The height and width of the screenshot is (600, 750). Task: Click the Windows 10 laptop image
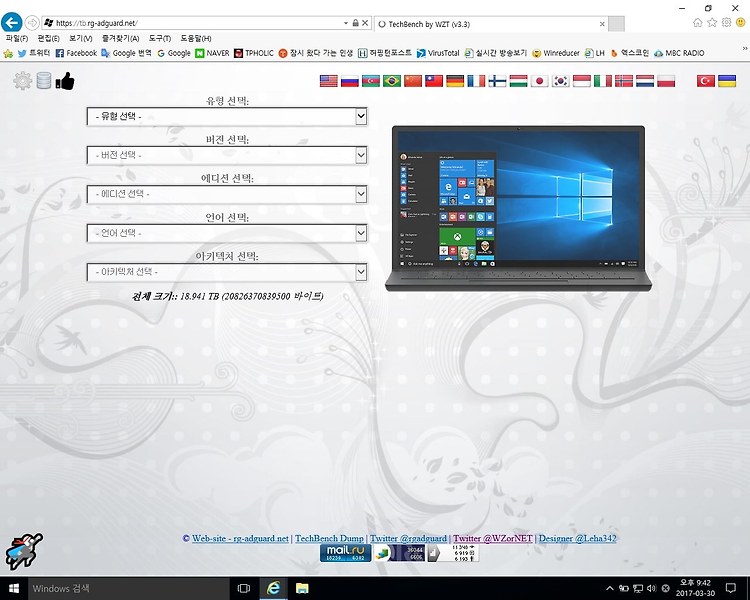[x=518, y=208]
